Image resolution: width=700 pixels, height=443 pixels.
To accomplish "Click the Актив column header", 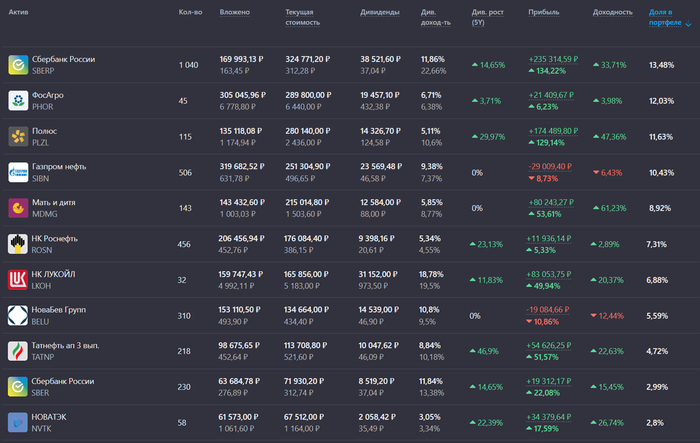I will tap(18, 13).
